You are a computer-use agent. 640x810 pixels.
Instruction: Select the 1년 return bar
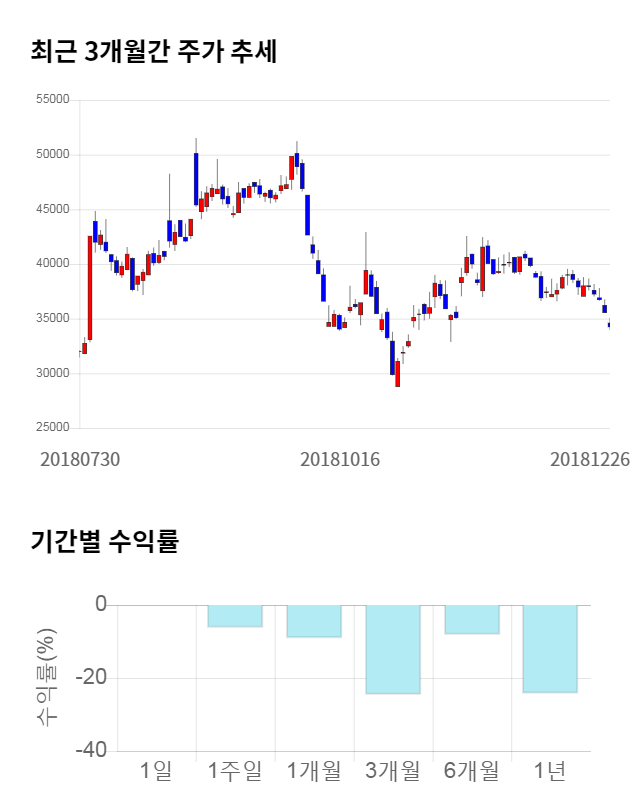[550, 649]
